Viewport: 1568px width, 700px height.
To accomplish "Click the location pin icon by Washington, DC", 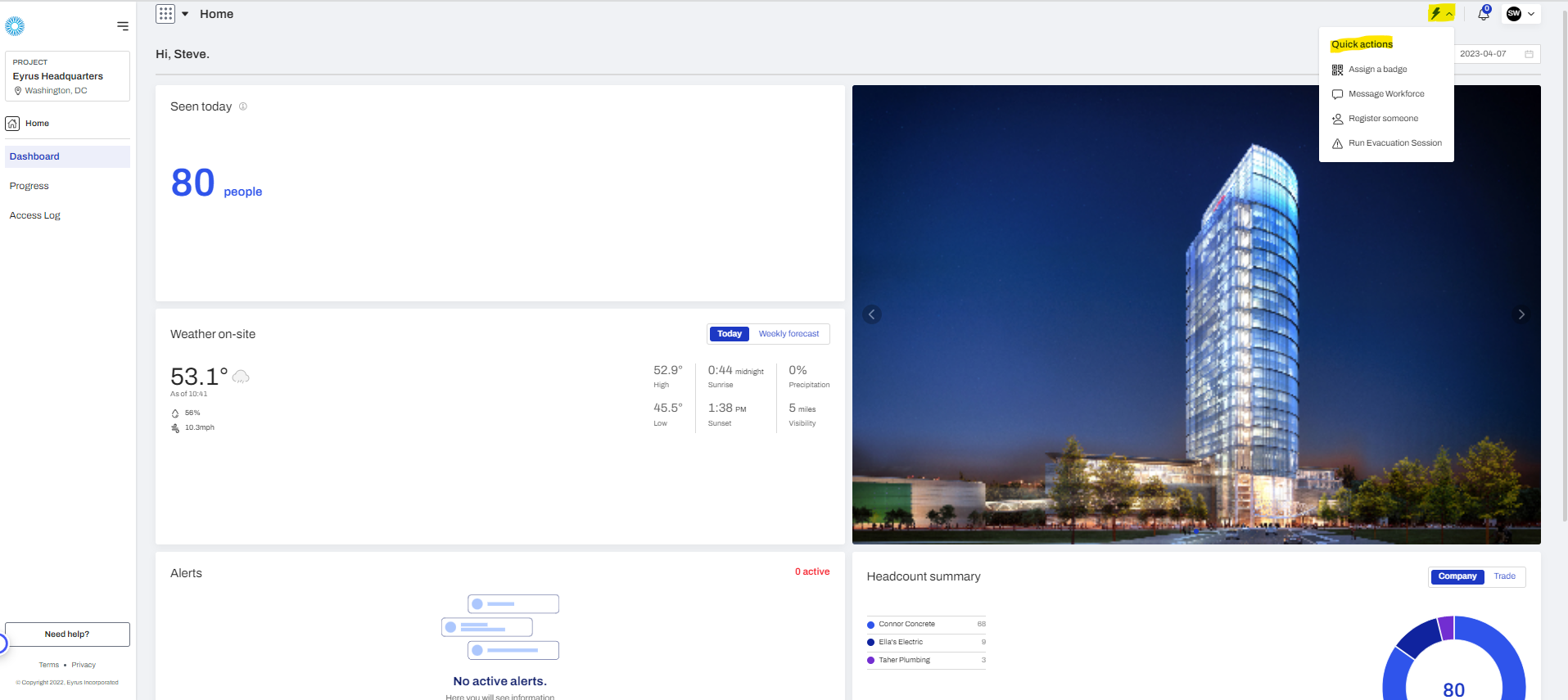I will tap(18, 91).
